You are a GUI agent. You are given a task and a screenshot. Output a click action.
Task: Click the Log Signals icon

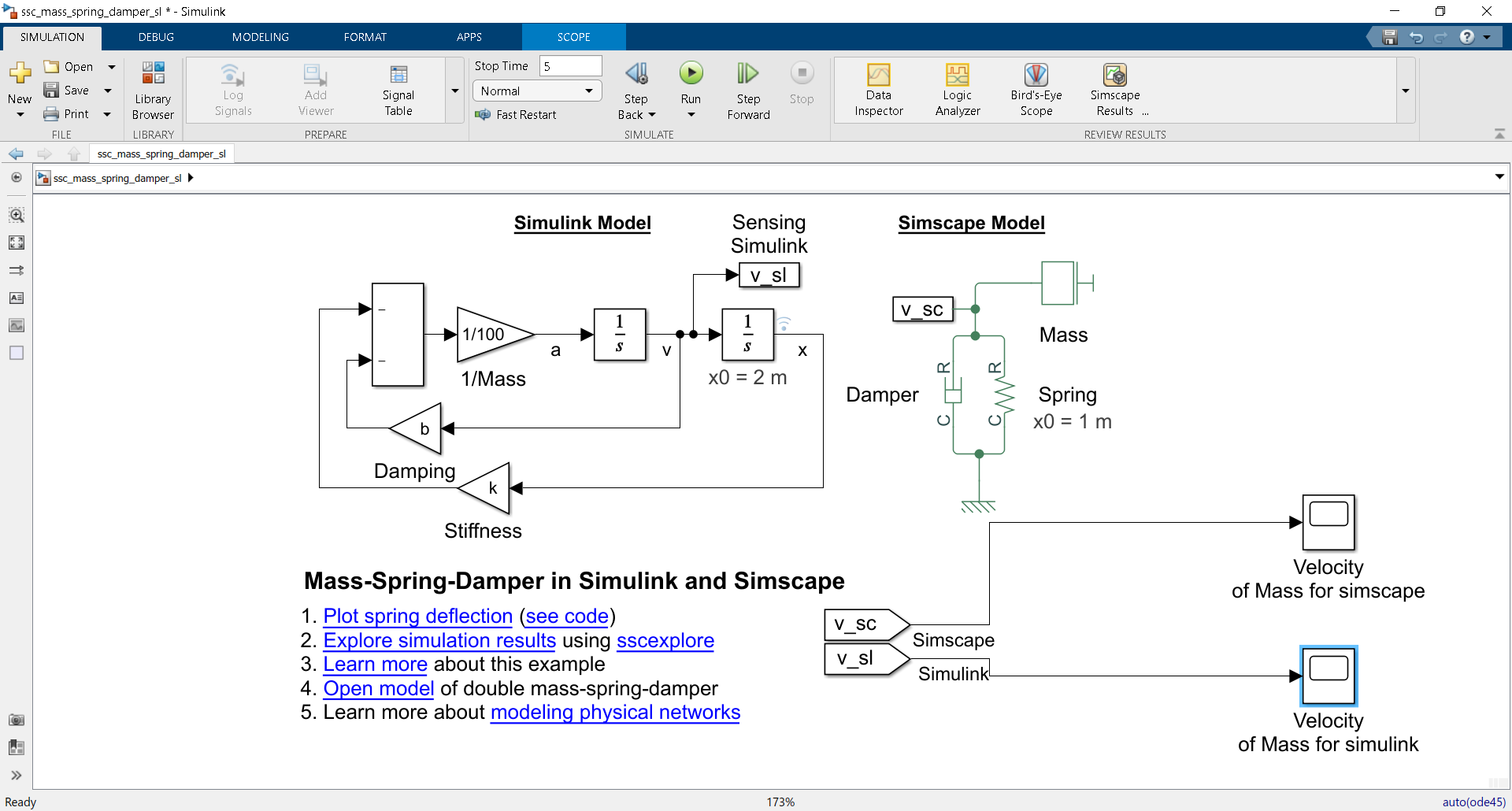coord(232,89)
